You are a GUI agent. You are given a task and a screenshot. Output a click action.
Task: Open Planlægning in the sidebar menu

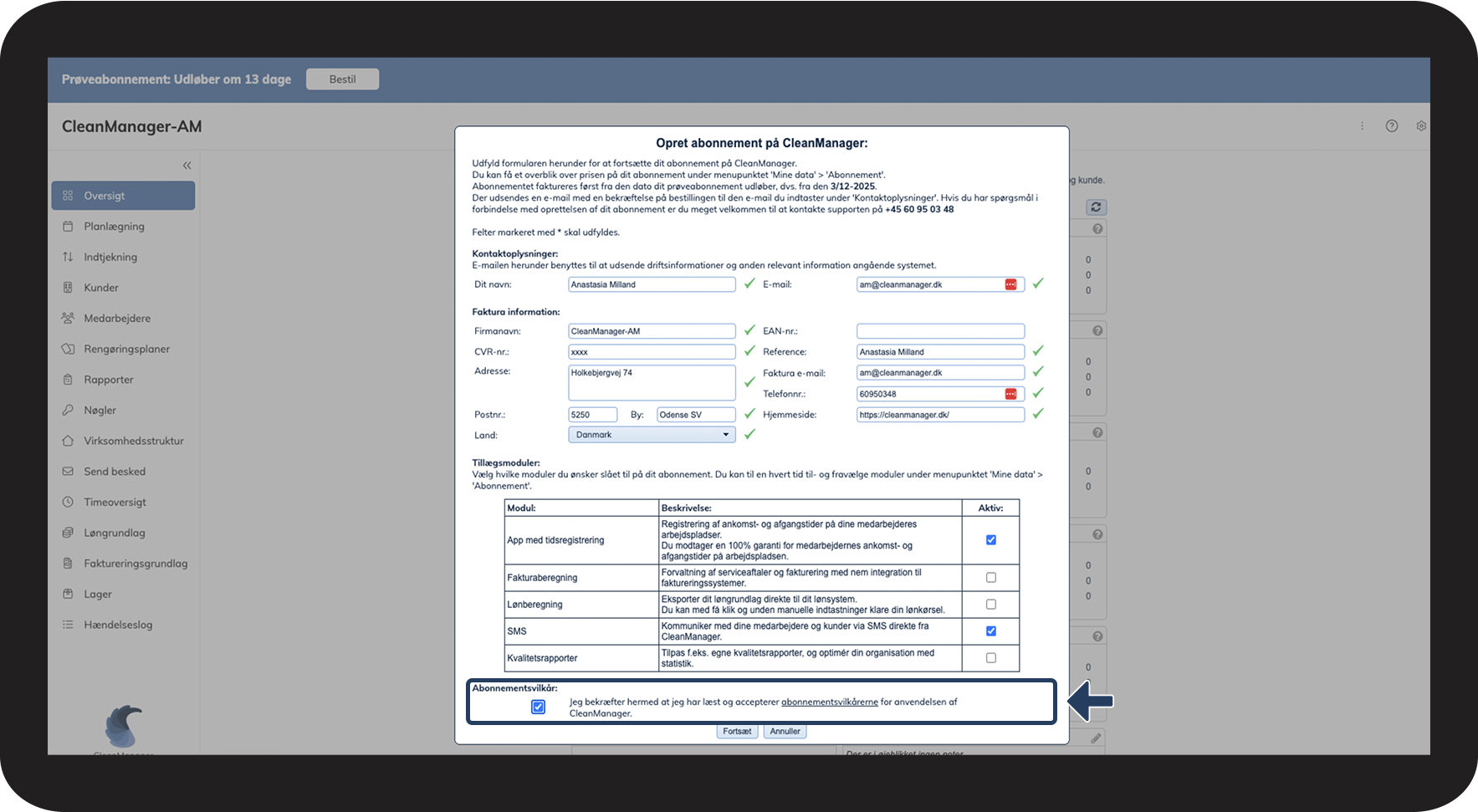[x=114, y=227]
